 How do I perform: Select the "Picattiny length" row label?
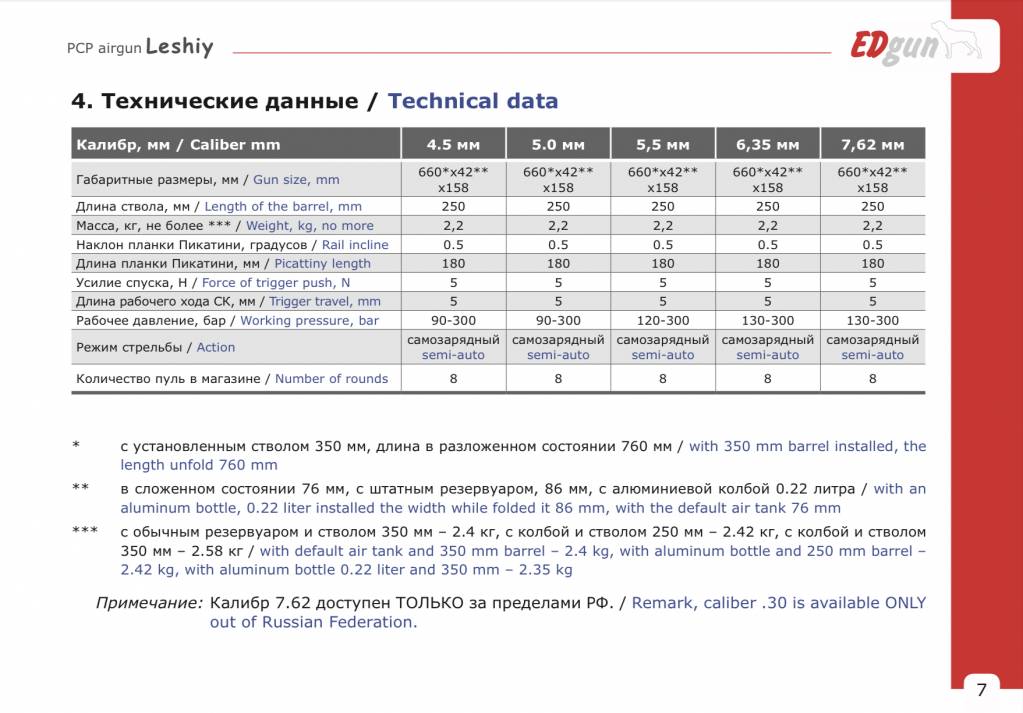[x=322, y=264]
